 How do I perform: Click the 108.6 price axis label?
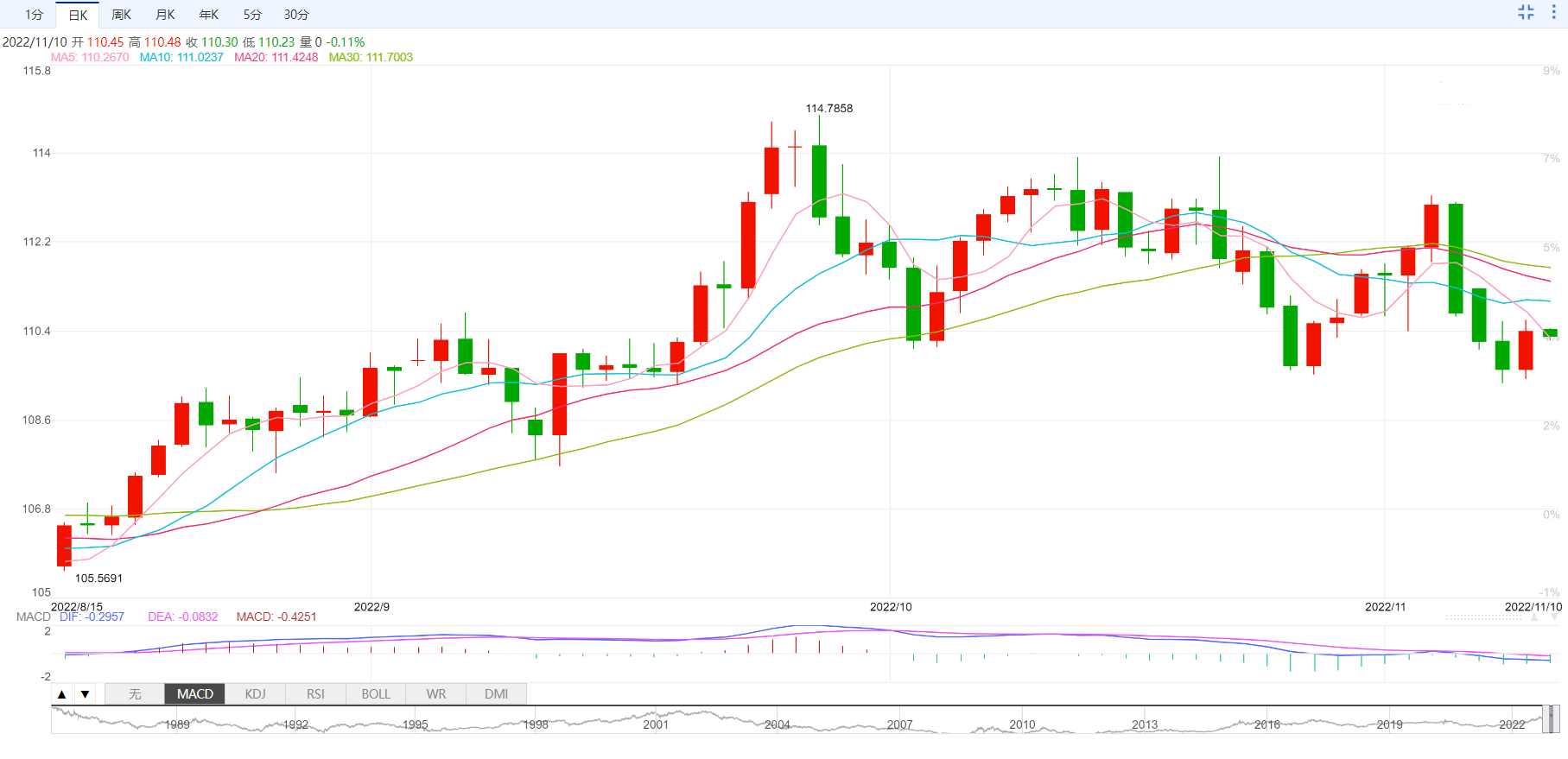36,420
